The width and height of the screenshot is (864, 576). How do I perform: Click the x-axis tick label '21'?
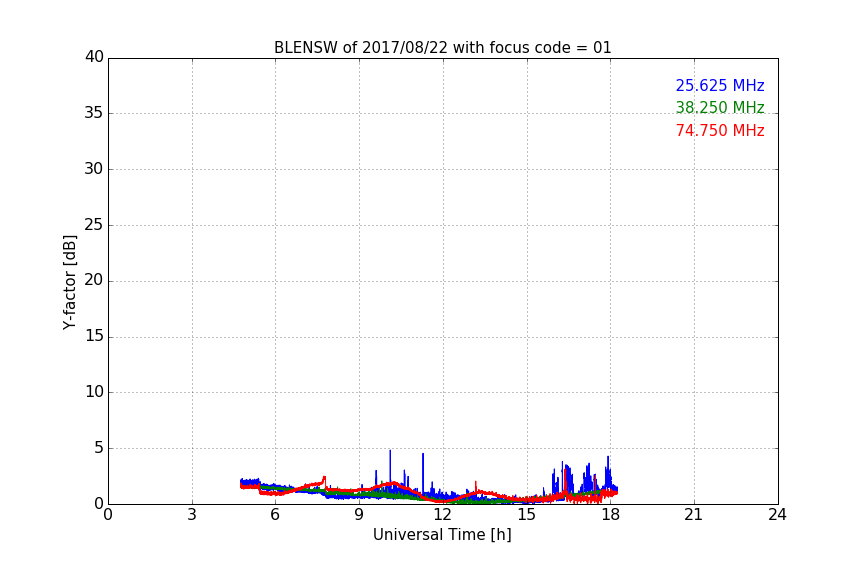[694, 515]
